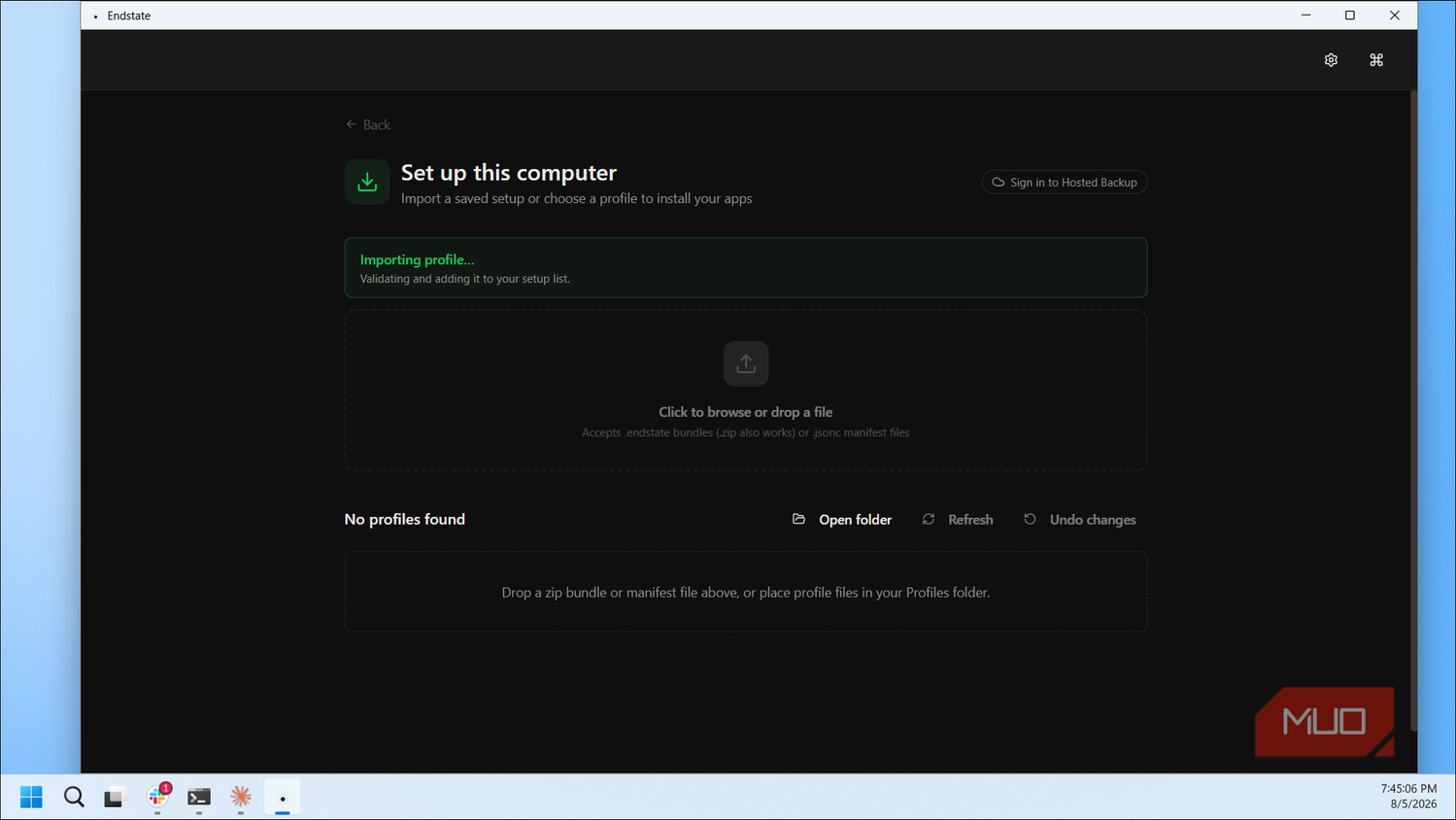This screenshot has width=1456, height=820.
Task: Open Task View on the taskbar
Action: click(x=116, y=797)
